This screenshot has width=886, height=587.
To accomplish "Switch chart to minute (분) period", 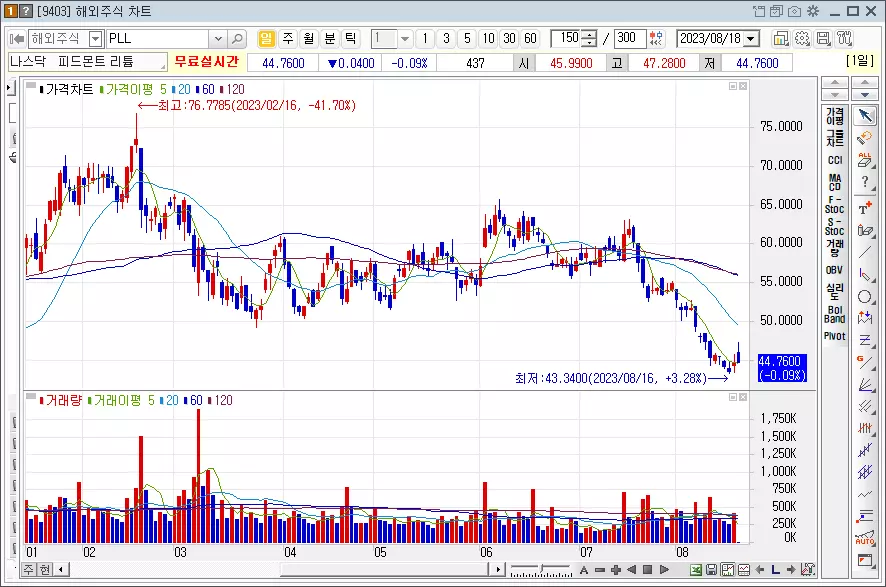I will 330,38.
